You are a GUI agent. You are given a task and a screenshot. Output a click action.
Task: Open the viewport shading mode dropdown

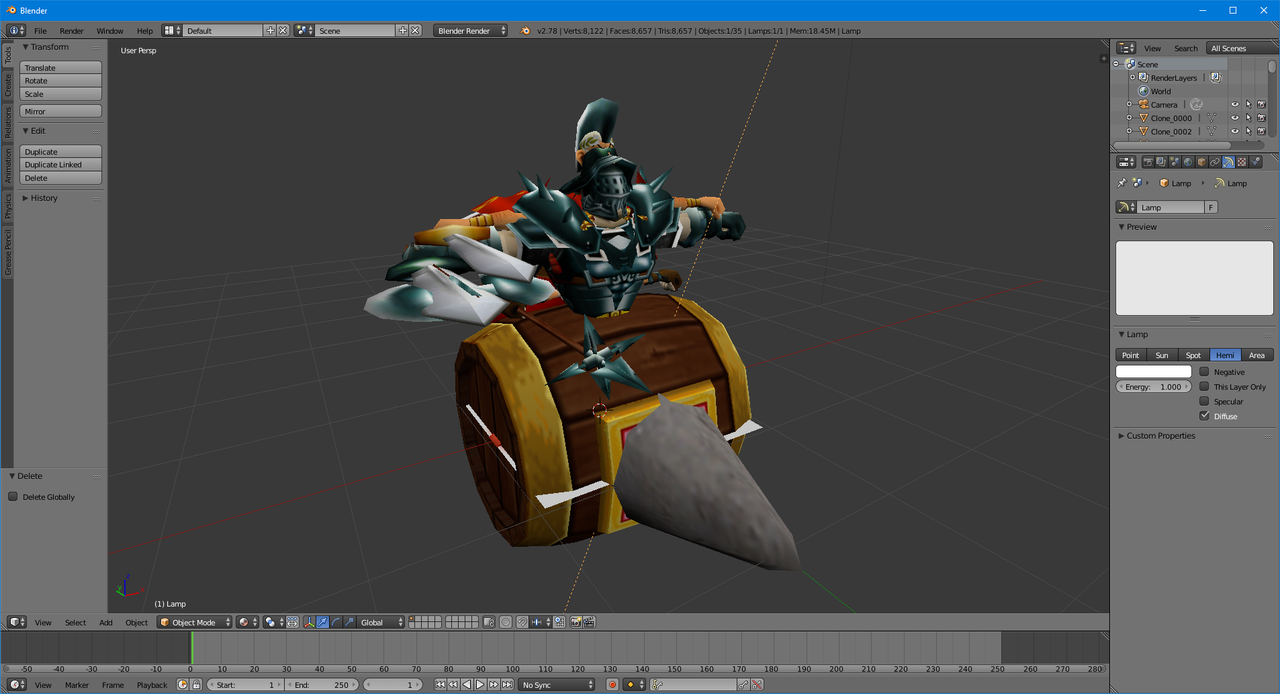pyautogui.click(x=248, y=622)
